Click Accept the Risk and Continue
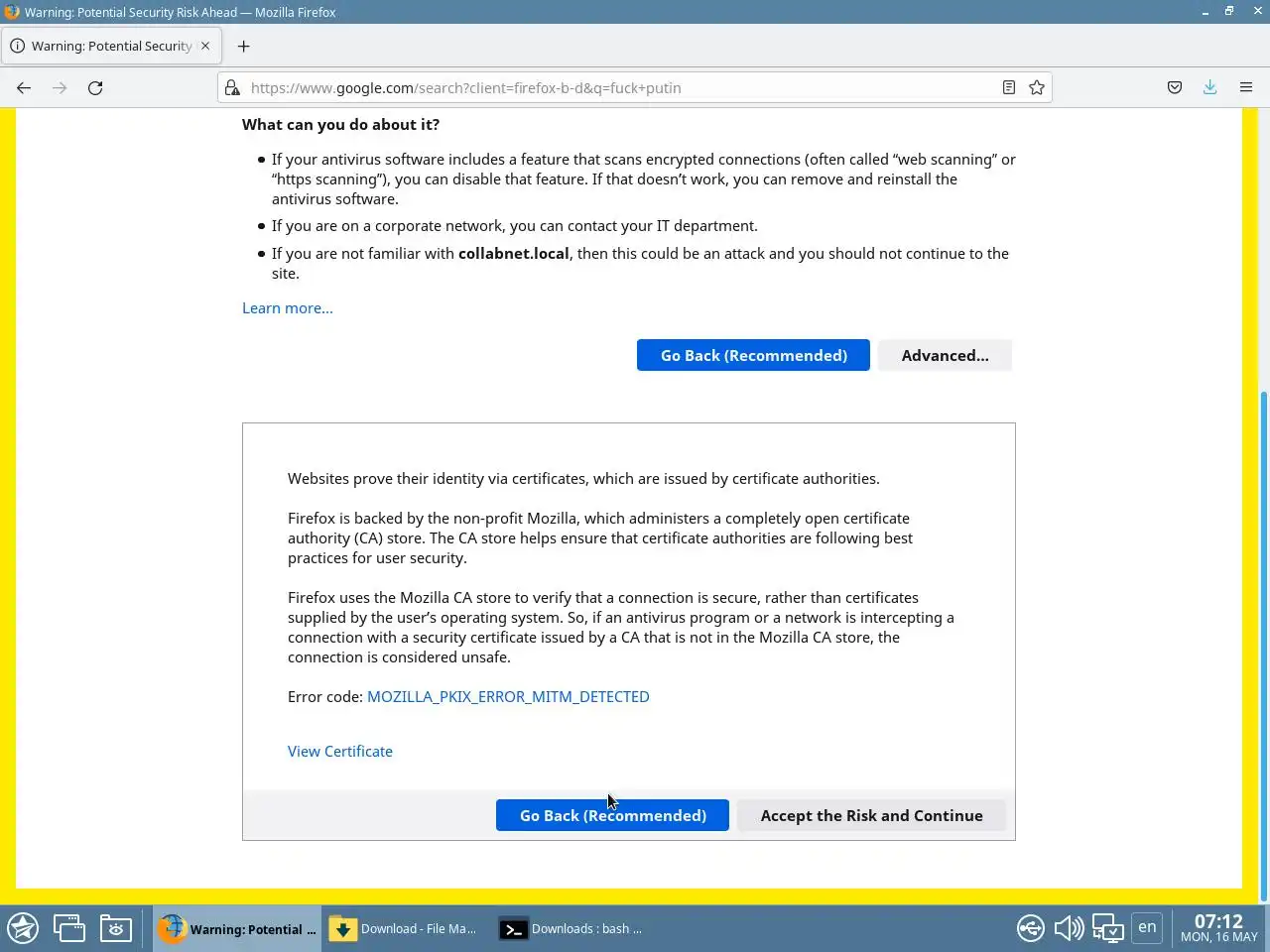The width and height of the screenshot is (1270, 952). pyautogui.click(x=871, y=815)
